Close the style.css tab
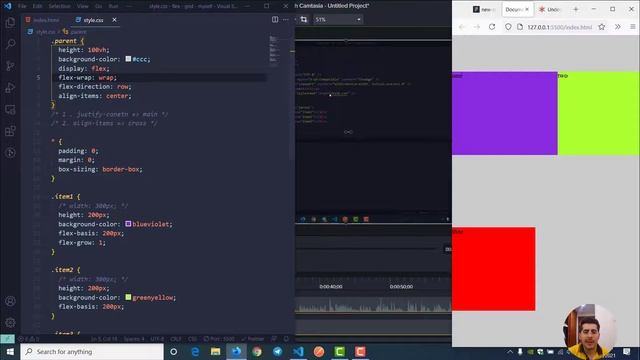This screenshot has height=360, width=640. [x=114, y=20]
